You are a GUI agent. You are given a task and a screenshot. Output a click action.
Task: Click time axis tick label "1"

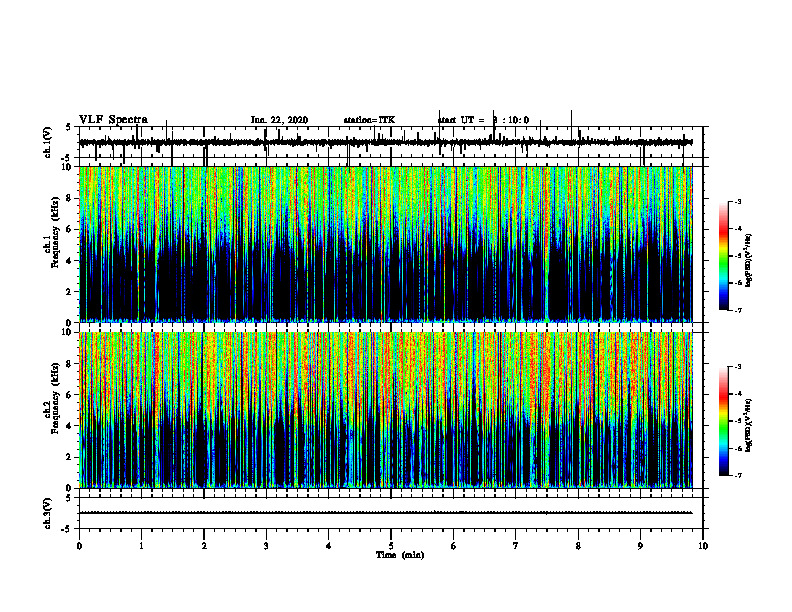(141, 546)
